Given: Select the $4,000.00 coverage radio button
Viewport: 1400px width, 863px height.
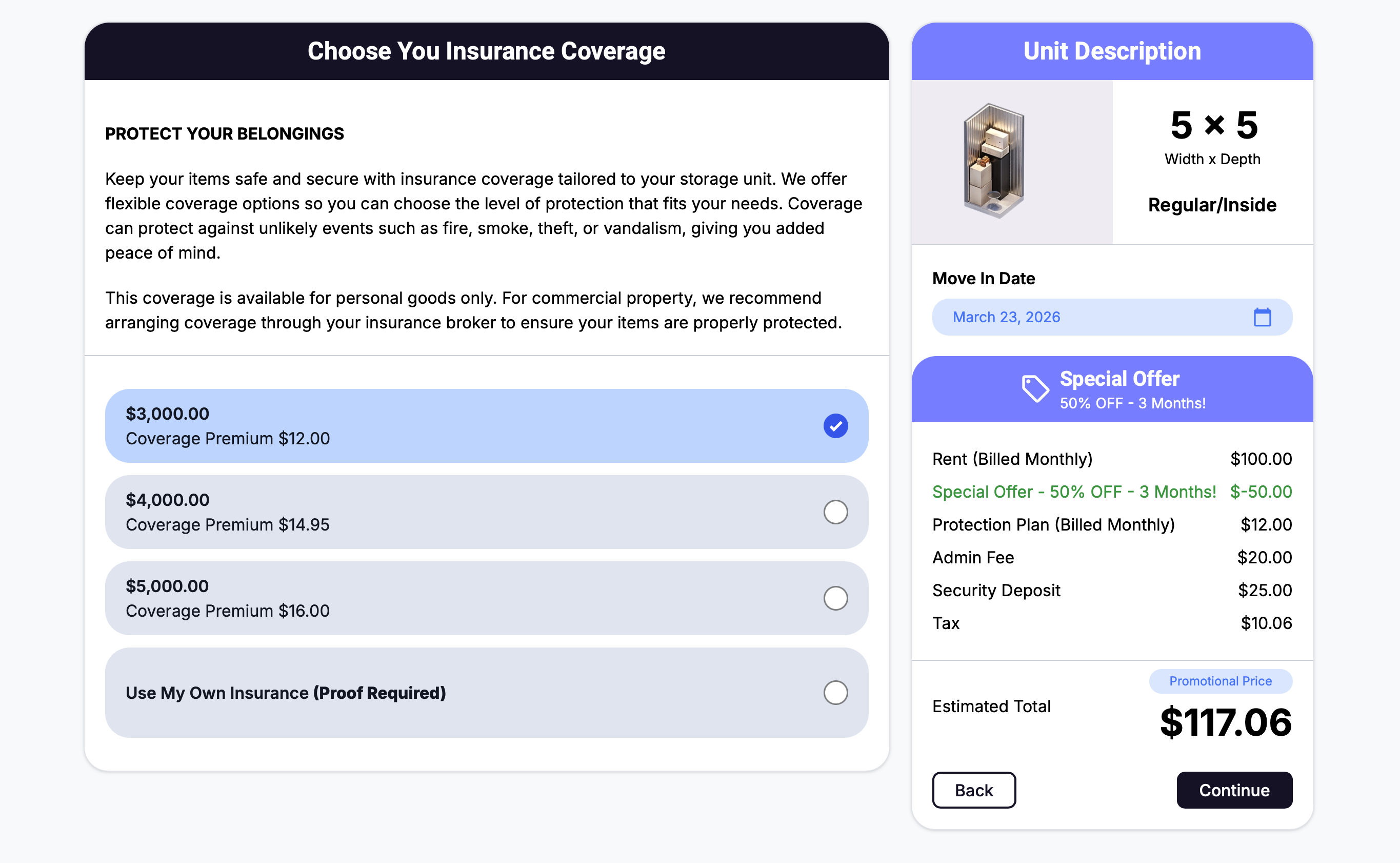Looking at the screenshot, I should 835,512.
